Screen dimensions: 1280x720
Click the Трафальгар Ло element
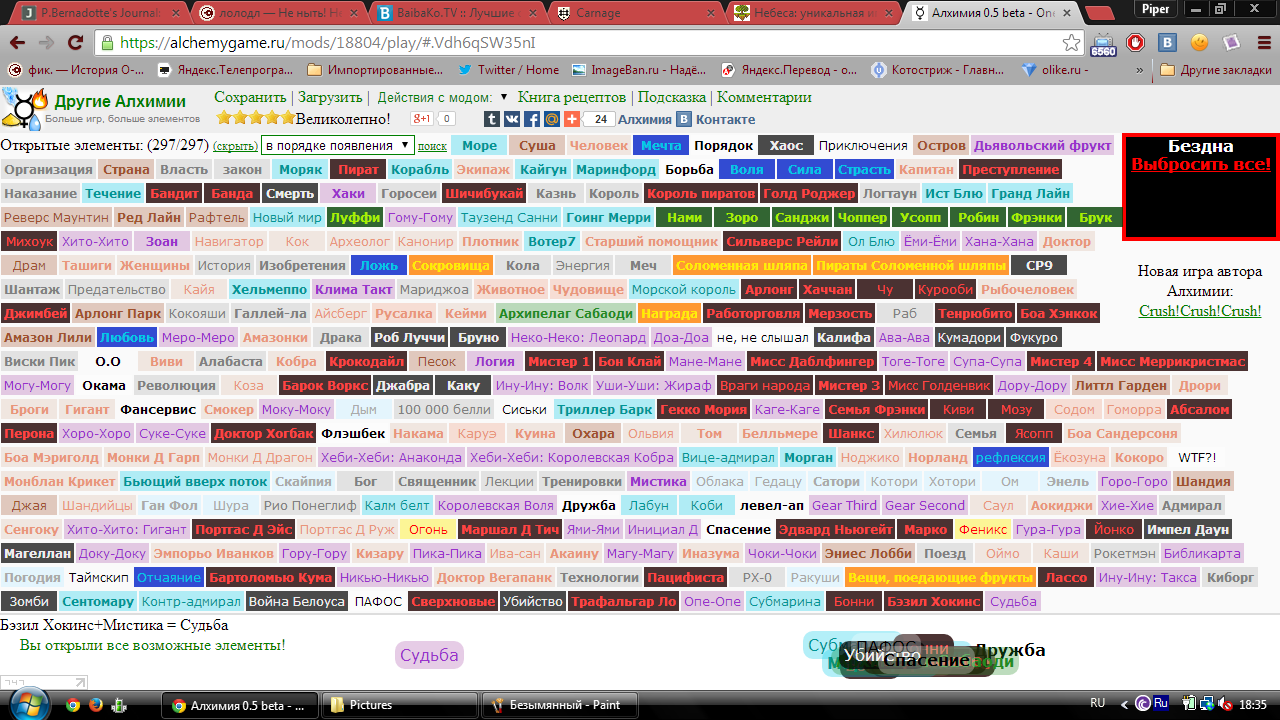point(624,601)
